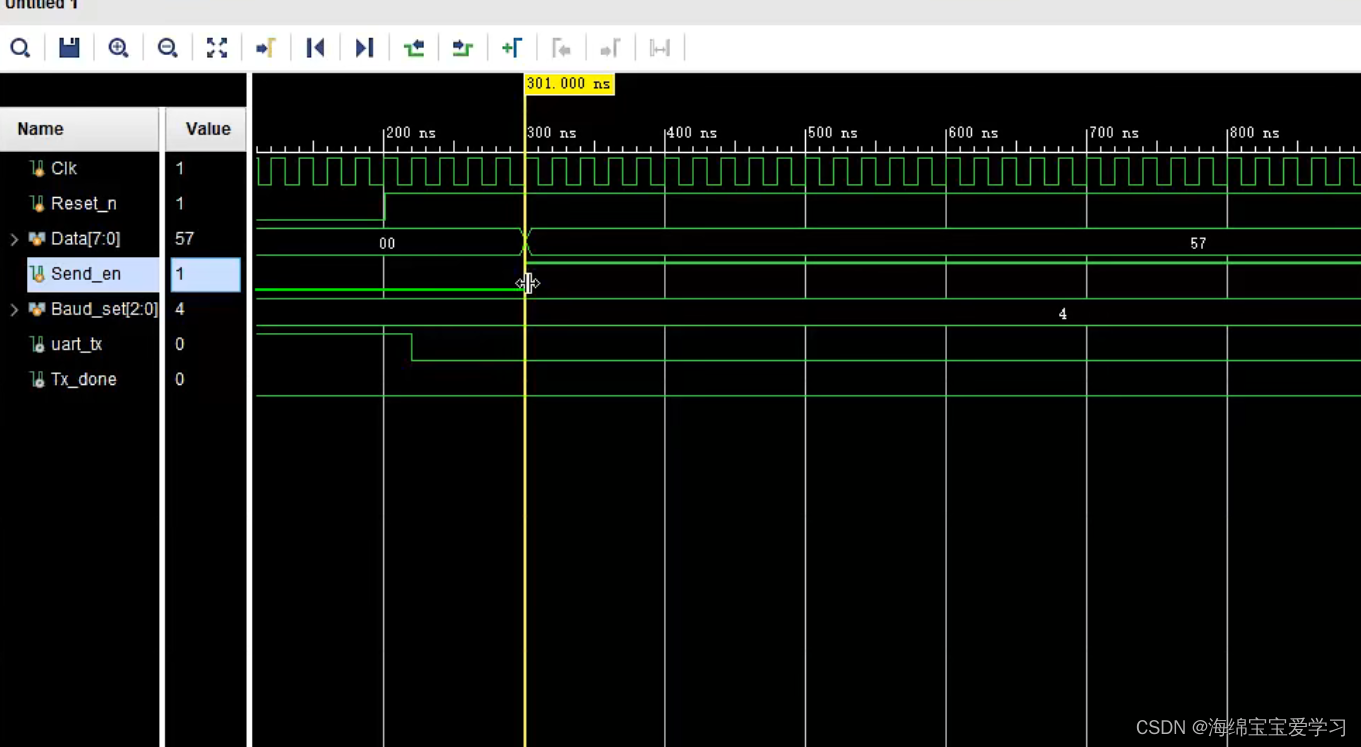Image resolution: width=1361 pixels, height=747 pixels.
Task: Open the waveform search tool
Action: pos(20,48)
